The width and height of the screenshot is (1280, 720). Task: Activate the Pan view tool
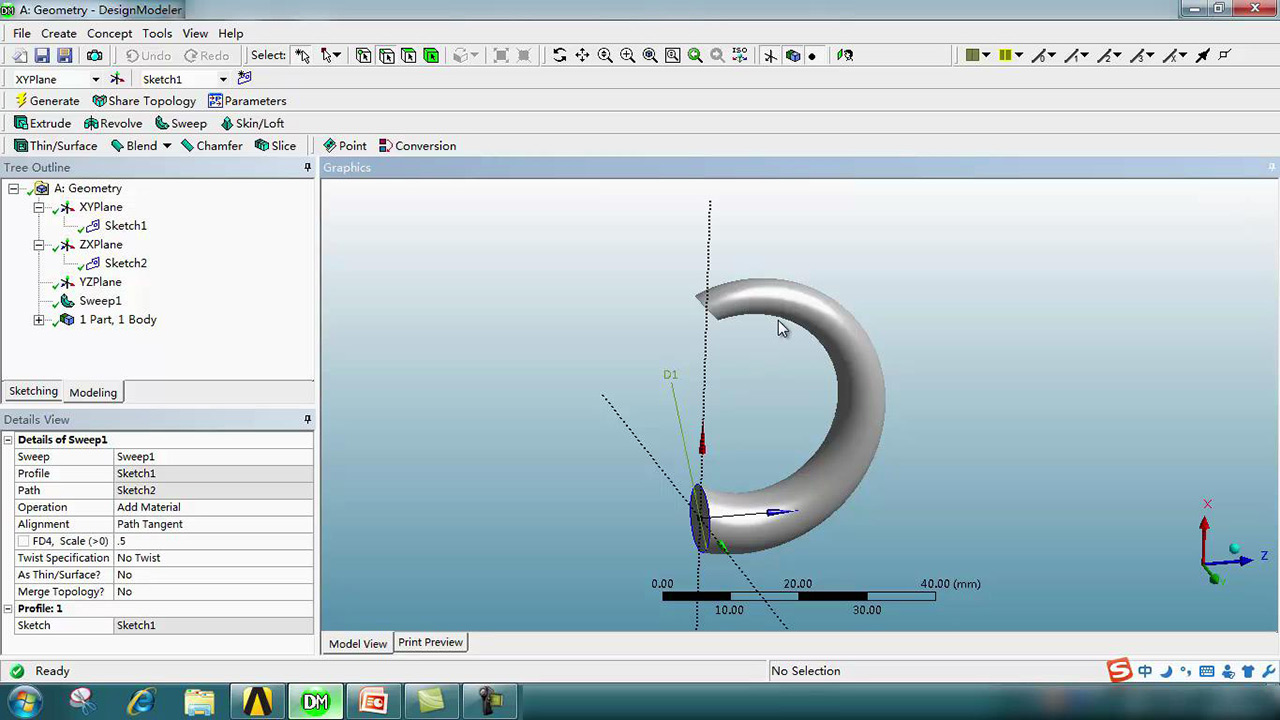tap(582, 56)
